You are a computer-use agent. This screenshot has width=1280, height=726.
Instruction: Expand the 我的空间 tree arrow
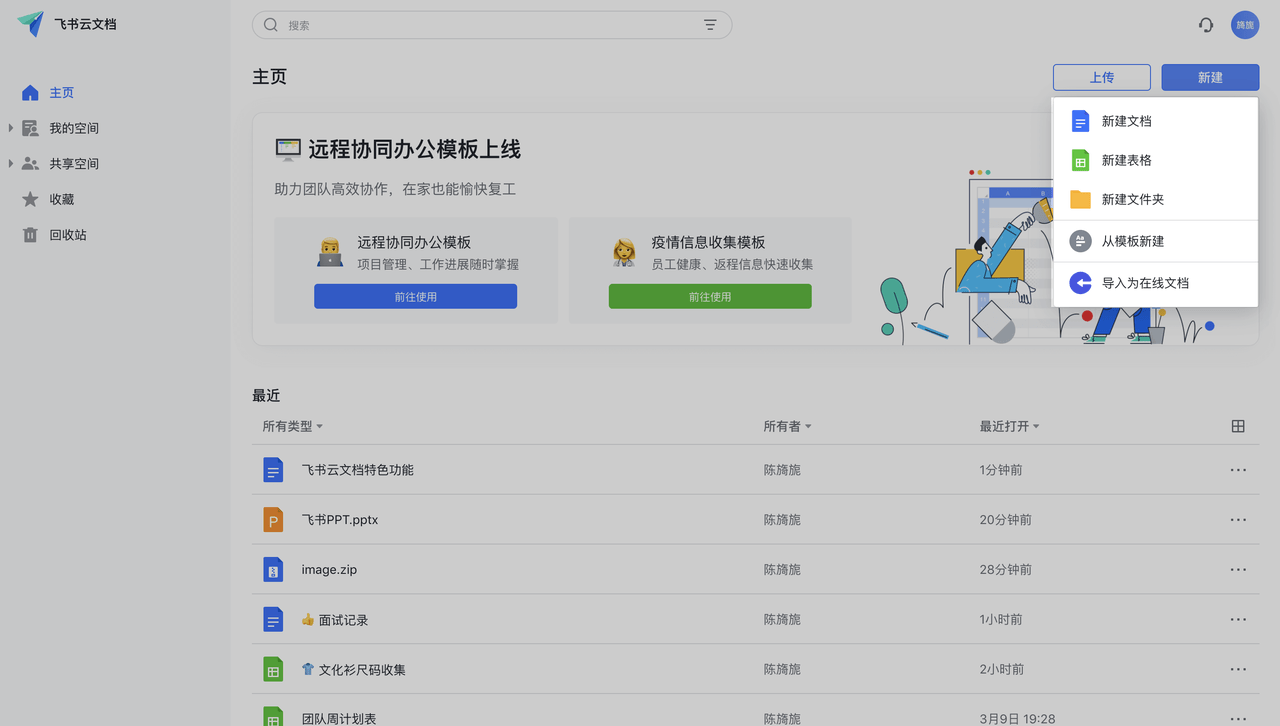pos(11,128)
